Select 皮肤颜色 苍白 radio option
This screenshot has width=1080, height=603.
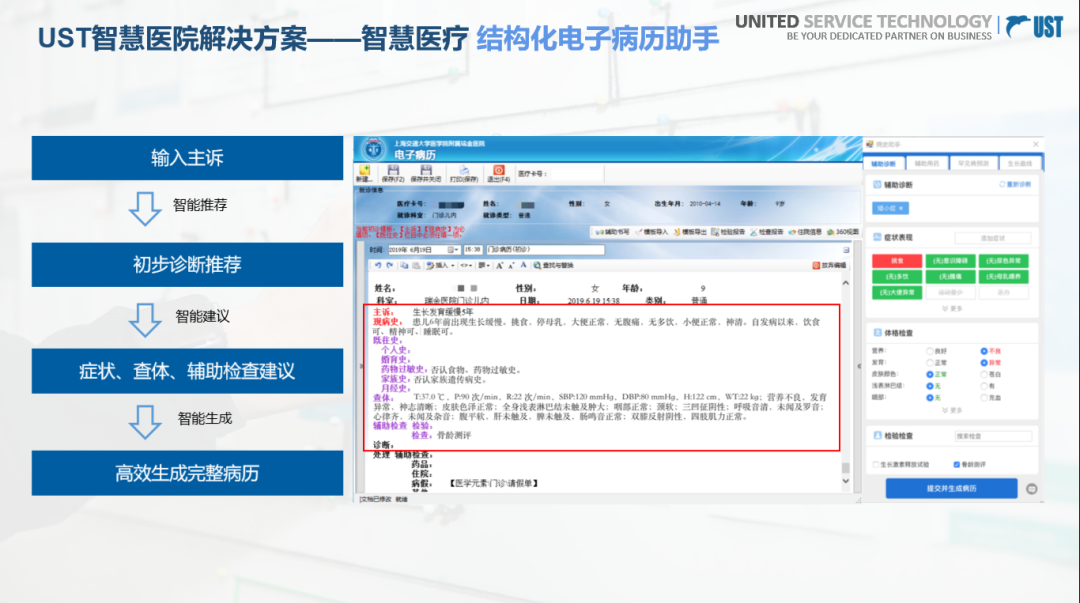[984, 374]
